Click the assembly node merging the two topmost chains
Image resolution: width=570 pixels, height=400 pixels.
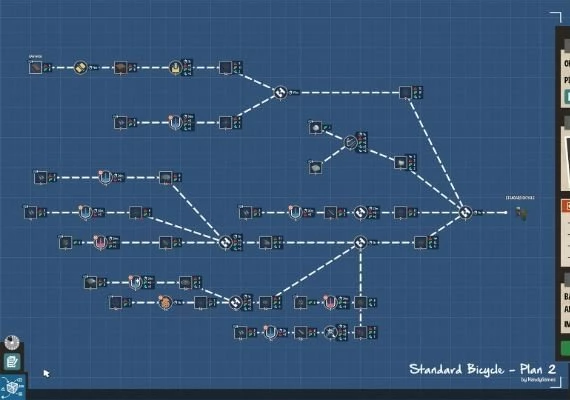click(281, 92)
